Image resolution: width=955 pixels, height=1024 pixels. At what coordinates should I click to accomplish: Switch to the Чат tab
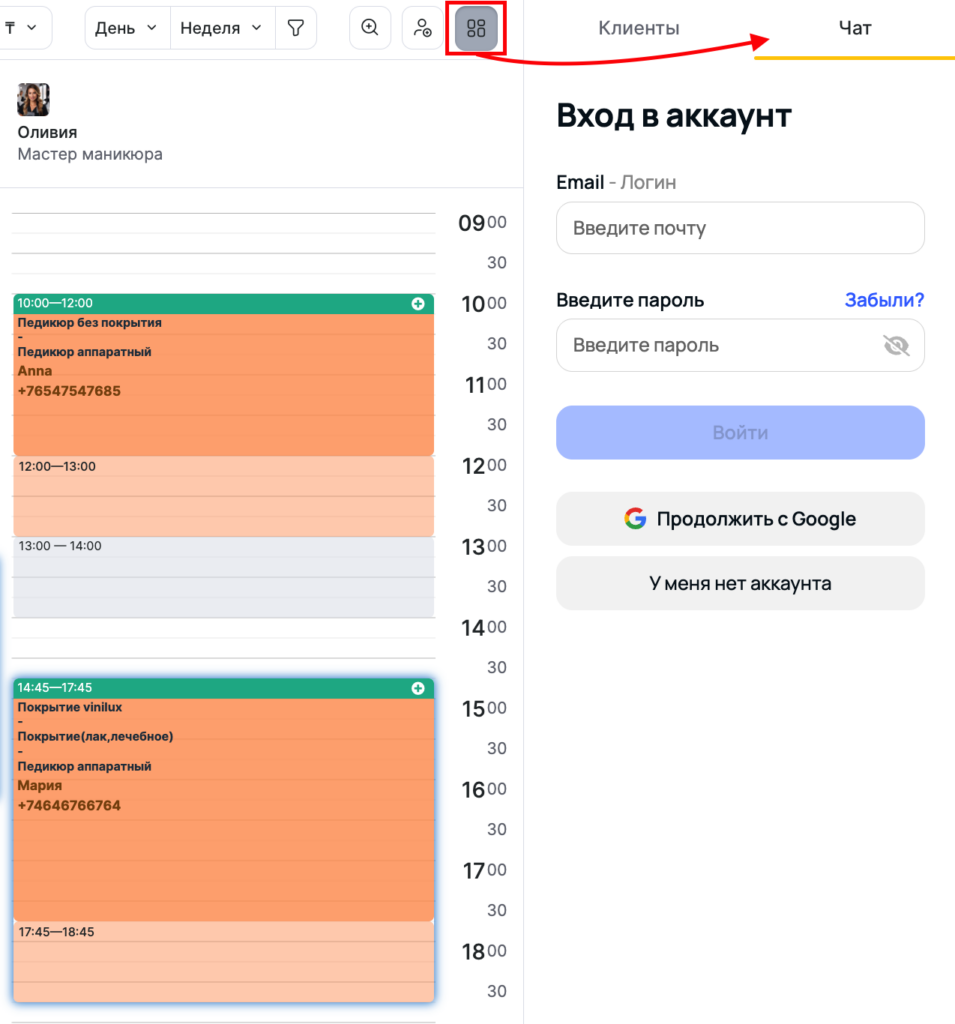[x=854, y=28]
